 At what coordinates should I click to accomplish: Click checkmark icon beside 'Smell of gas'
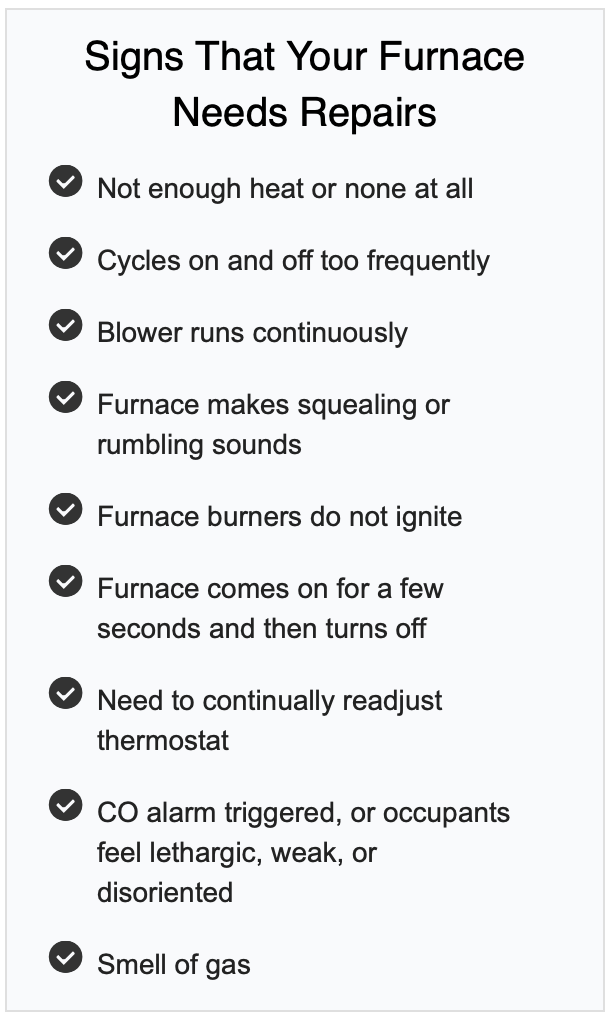65,957
